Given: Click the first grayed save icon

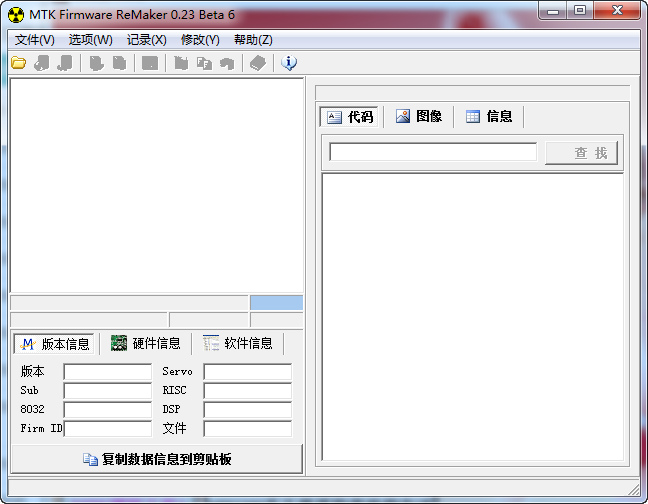Looking at the screenshot, I should click(x=41, y=63).
